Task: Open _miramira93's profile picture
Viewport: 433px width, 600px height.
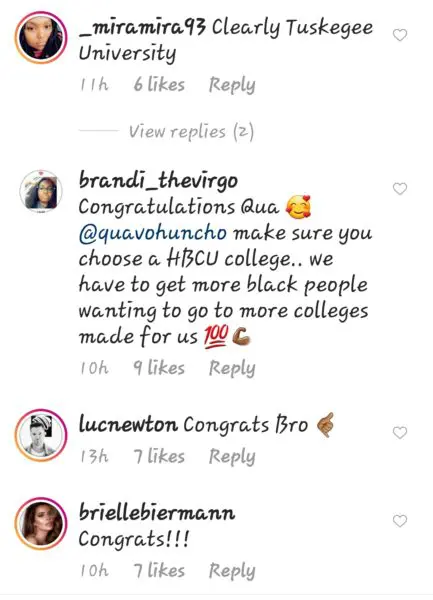Action: pyautogui.click(x=41, y=38)
